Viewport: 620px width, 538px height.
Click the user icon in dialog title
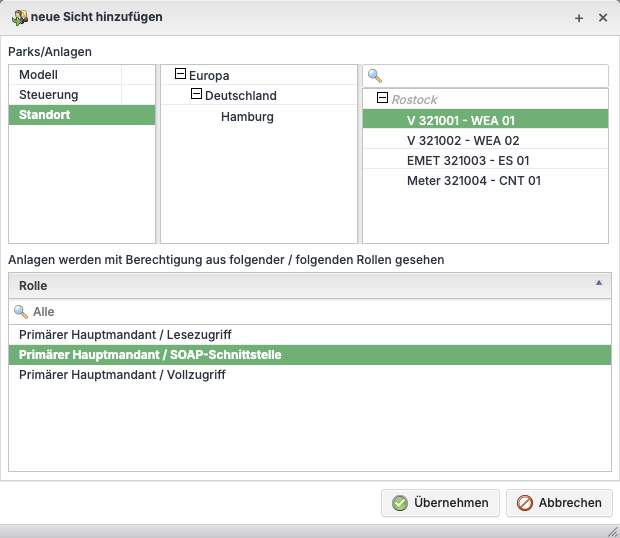[18, 17]
